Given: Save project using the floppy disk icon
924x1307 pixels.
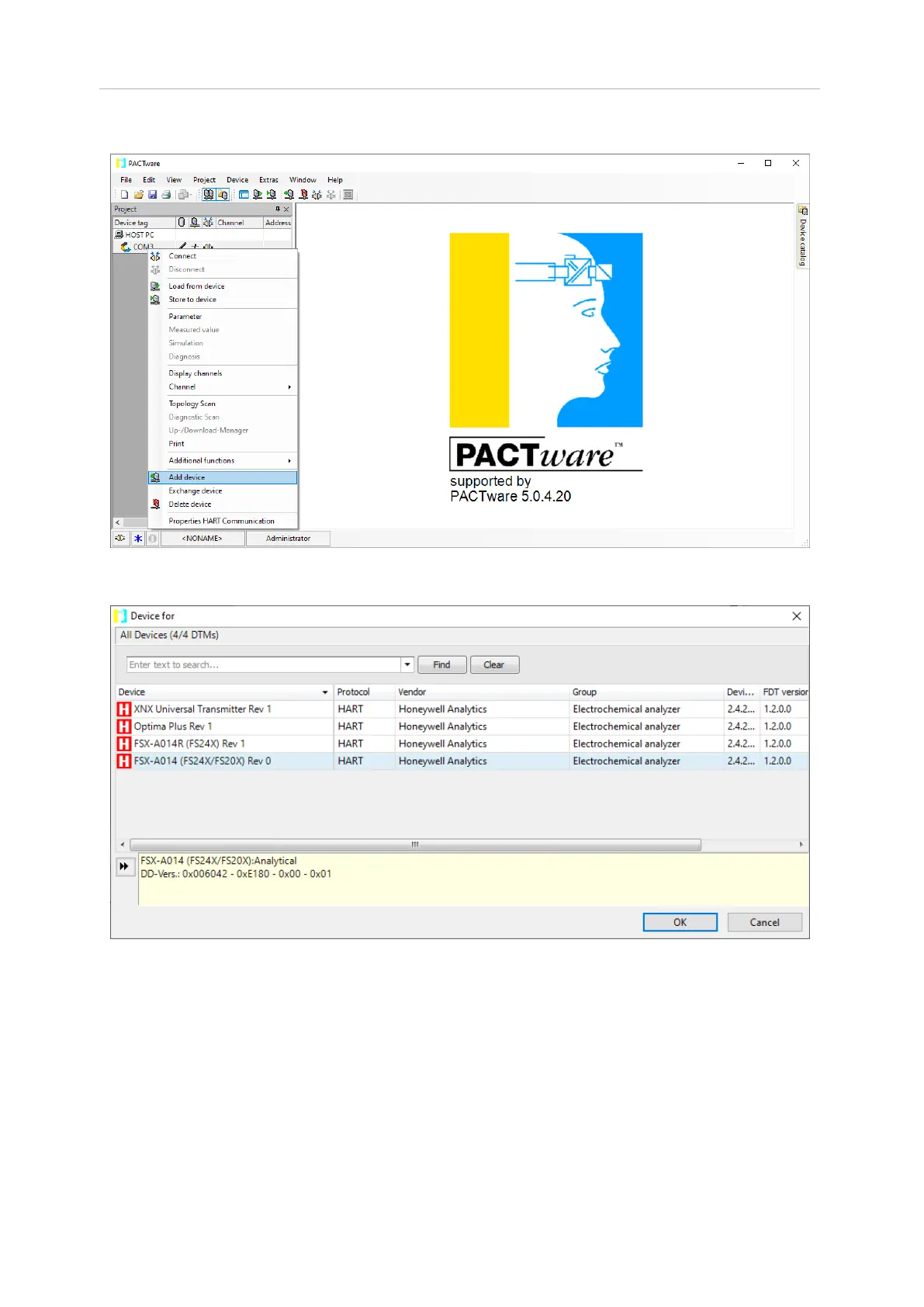Looking at the screenshot, I should click(152, 194).
